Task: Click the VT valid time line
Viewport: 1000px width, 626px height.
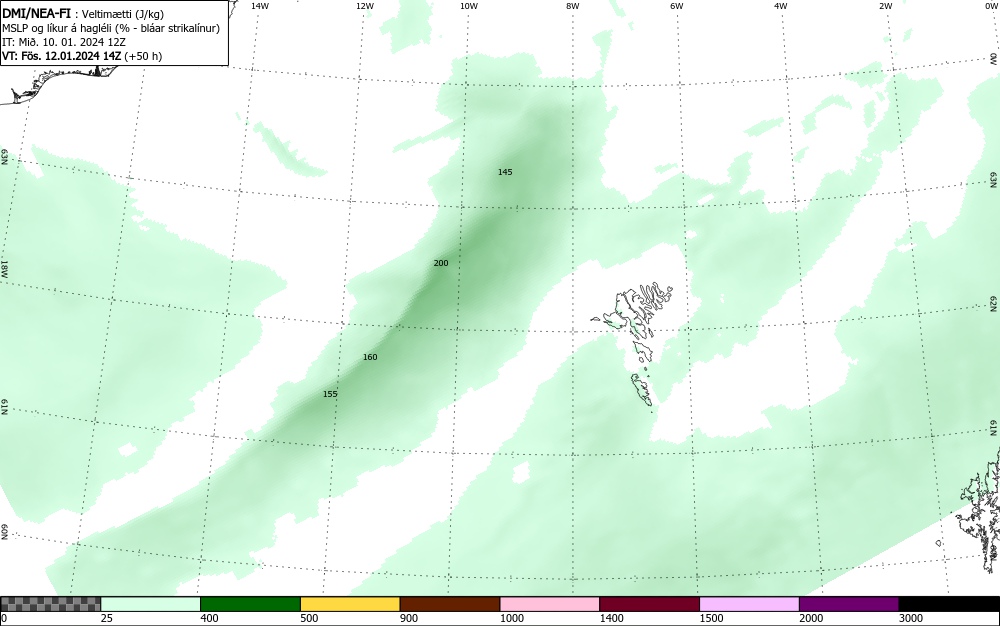Action: coord(82,56)
